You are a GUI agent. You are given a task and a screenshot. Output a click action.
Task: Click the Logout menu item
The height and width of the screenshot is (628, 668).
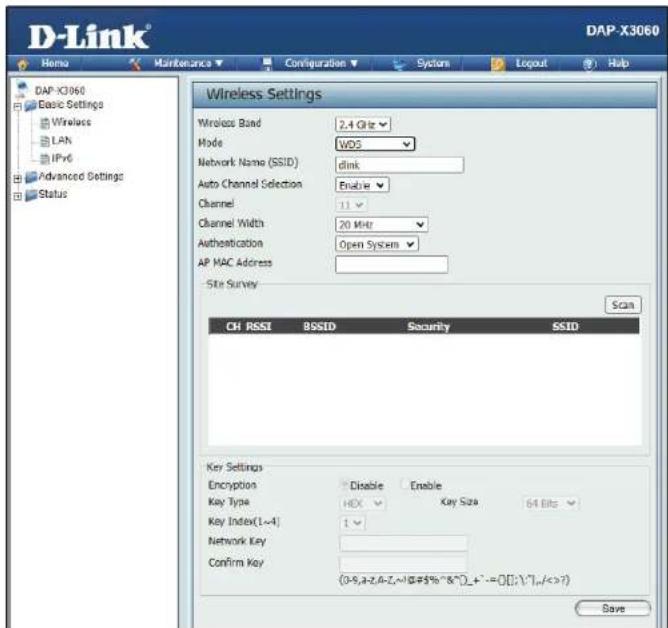531,63
